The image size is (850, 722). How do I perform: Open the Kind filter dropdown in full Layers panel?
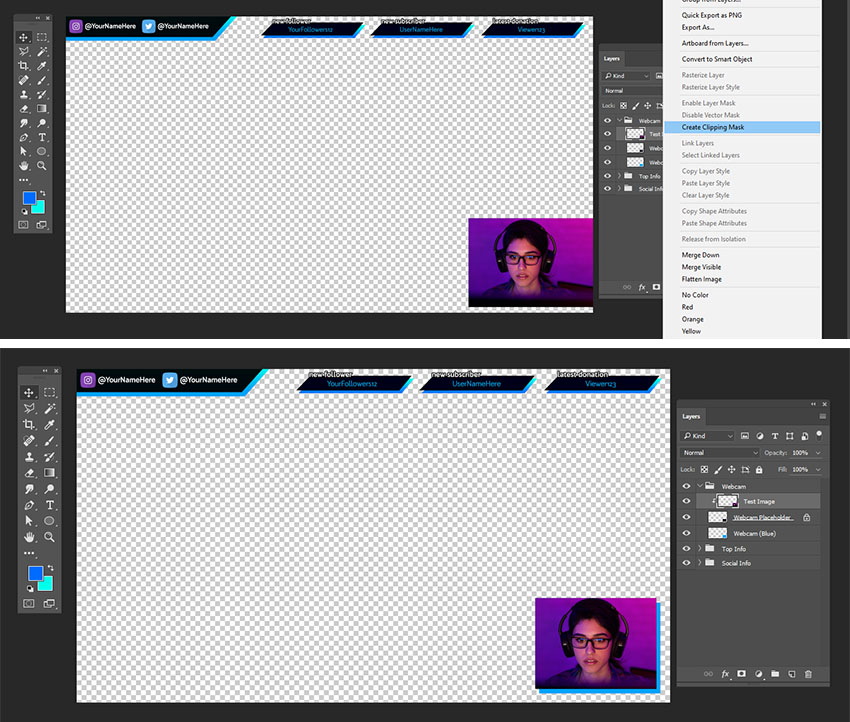pyautogui.click(x=707, y=436)
